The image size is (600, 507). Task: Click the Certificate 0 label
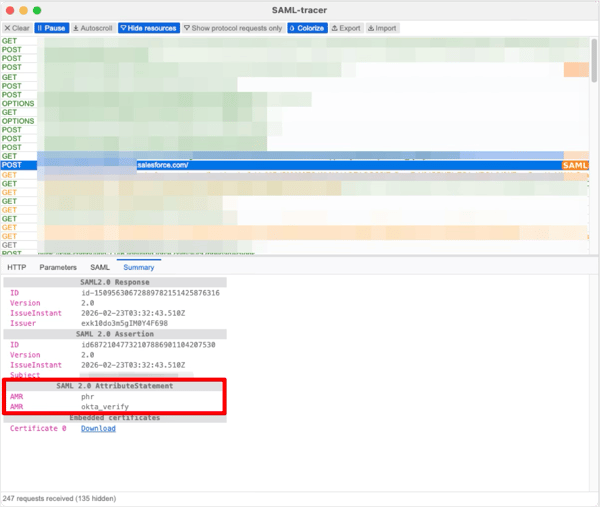tap(38, 428)
